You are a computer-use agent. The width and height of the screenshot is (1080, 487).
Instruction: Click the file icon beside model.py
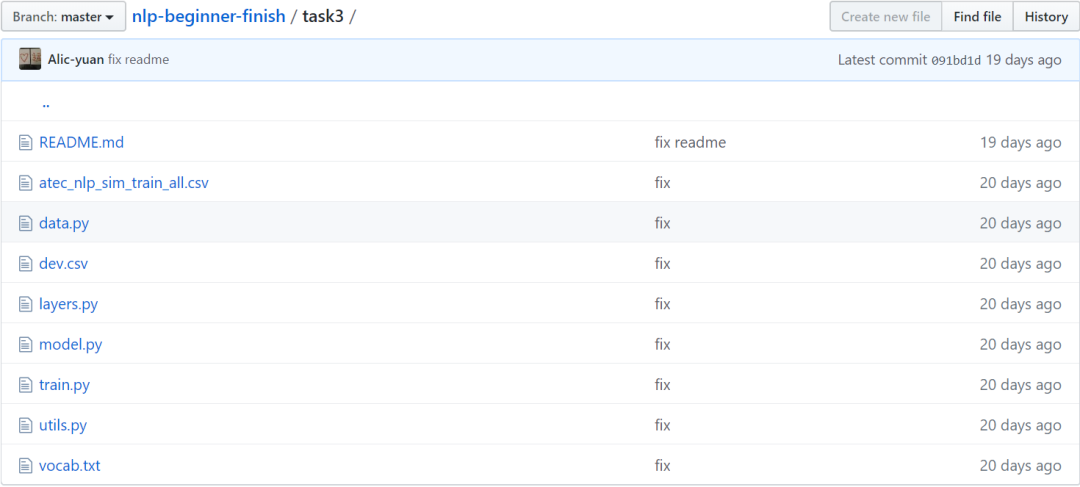click(26, 344)
